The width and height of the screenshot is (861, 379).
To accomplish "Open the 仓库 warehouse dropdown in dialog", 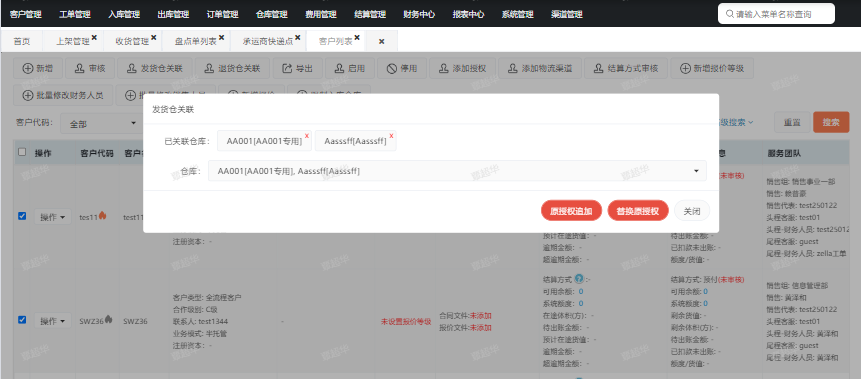I will point(457,171).
